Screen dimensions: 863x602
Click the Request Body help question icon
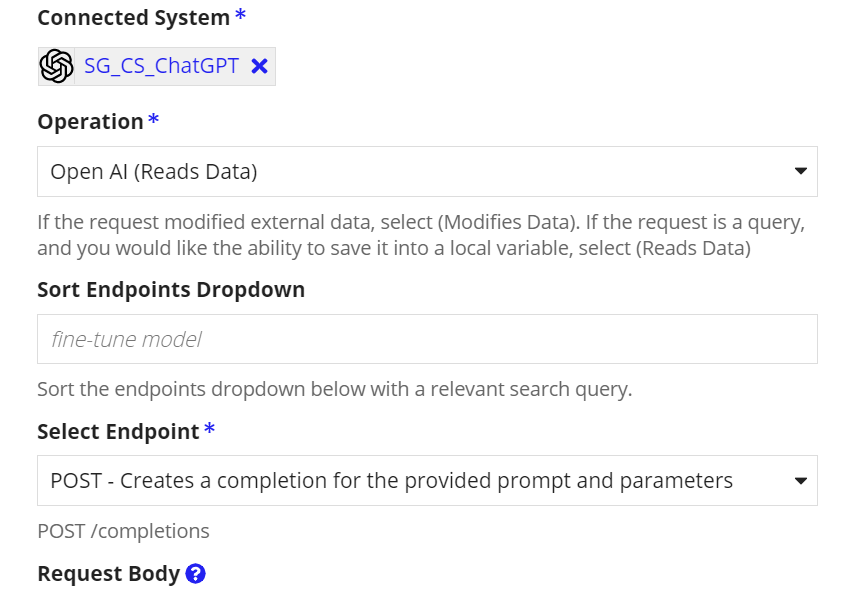point(196,574)
